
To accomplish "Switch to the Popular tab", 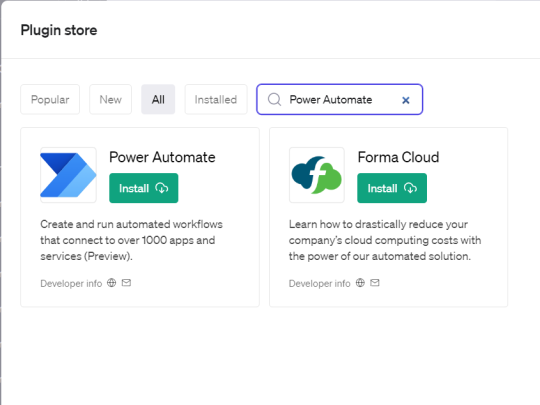I will pos(50,100).
